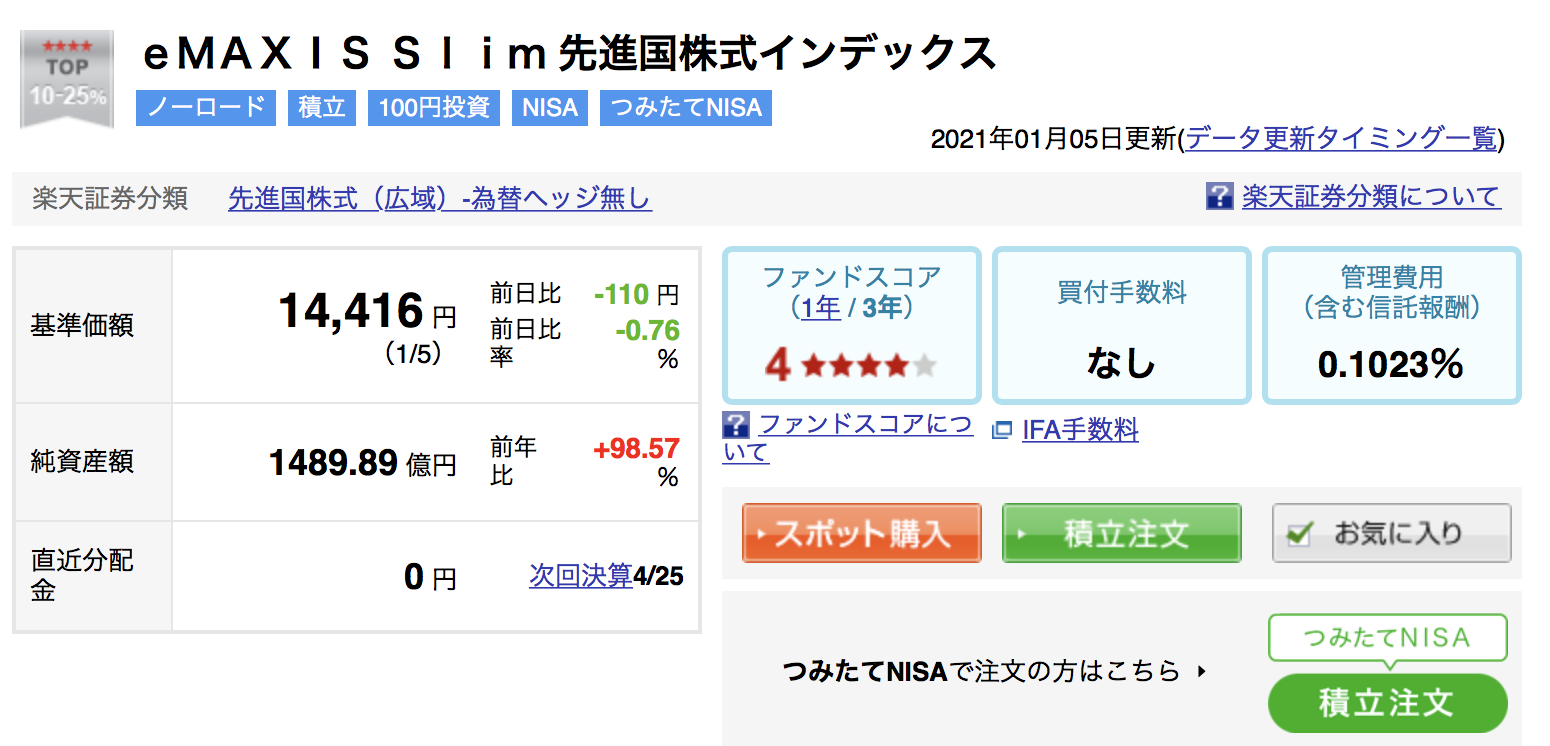Click the green 積立注文 button beside スポット購入
The width and height of the screenshot is (1550, 746).
1121,533
